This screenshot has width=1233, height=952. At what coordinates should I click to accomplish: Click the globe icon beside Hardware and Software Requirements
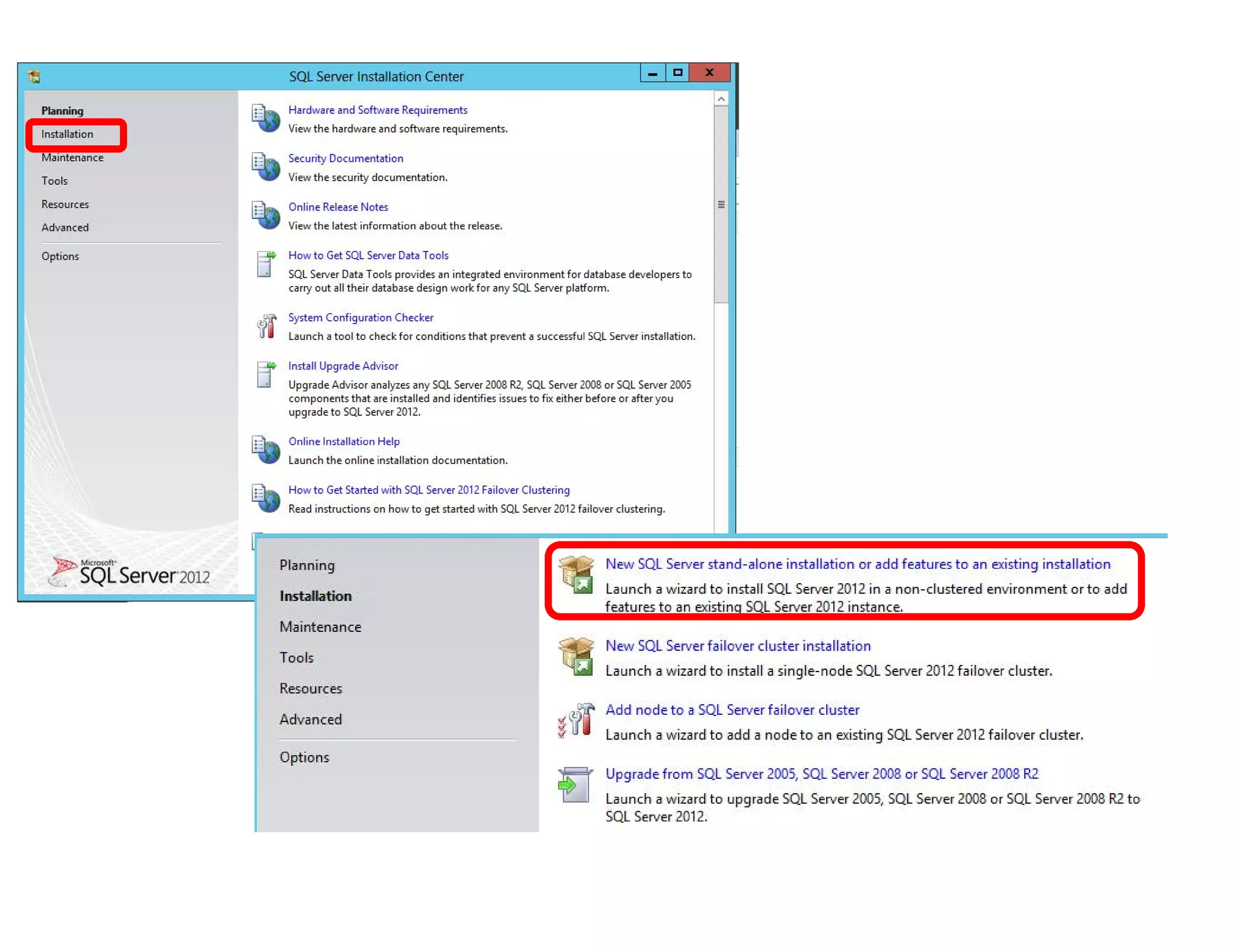[x=266, y=119]
